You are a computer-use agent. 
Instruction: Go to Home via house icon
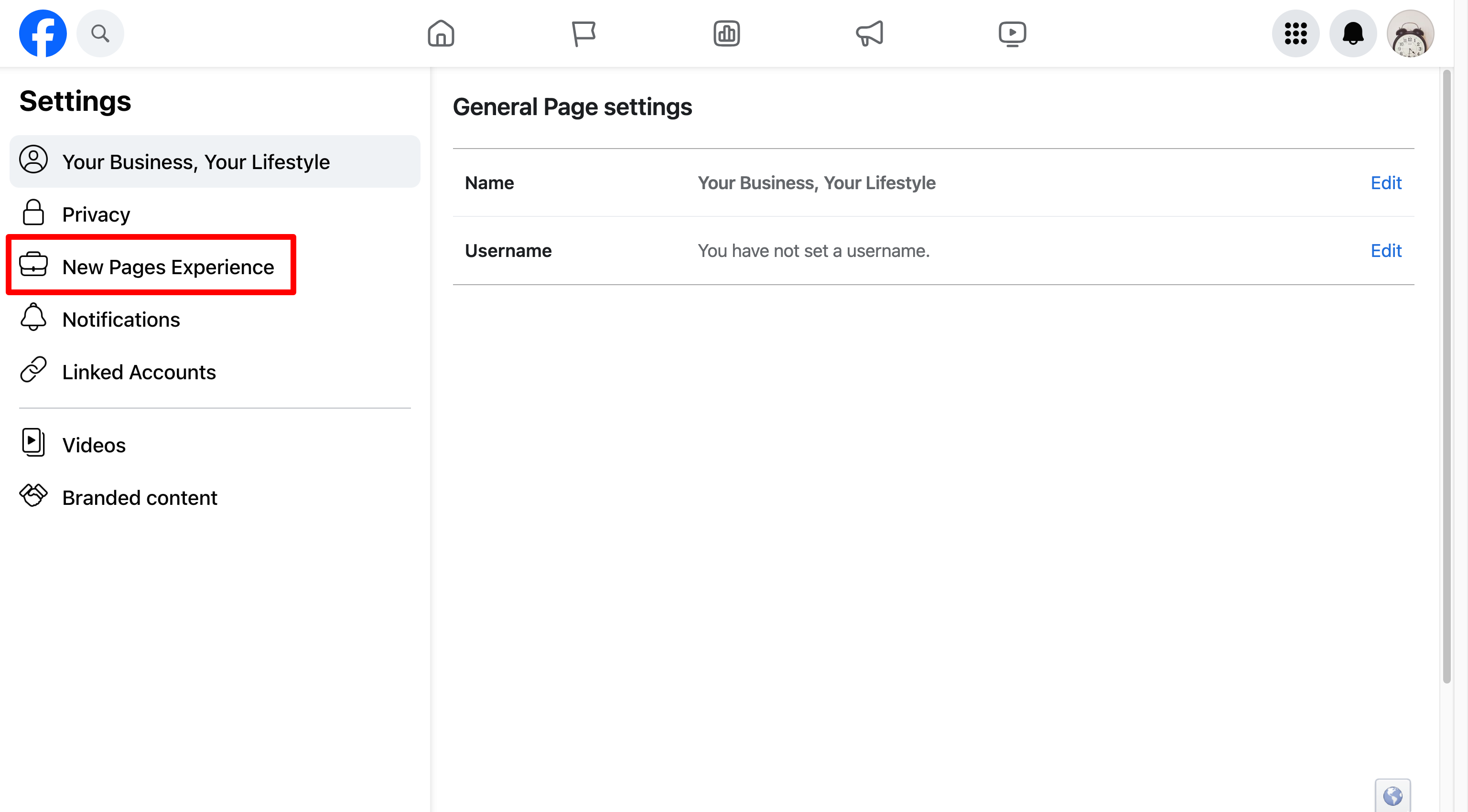(441, 33)
